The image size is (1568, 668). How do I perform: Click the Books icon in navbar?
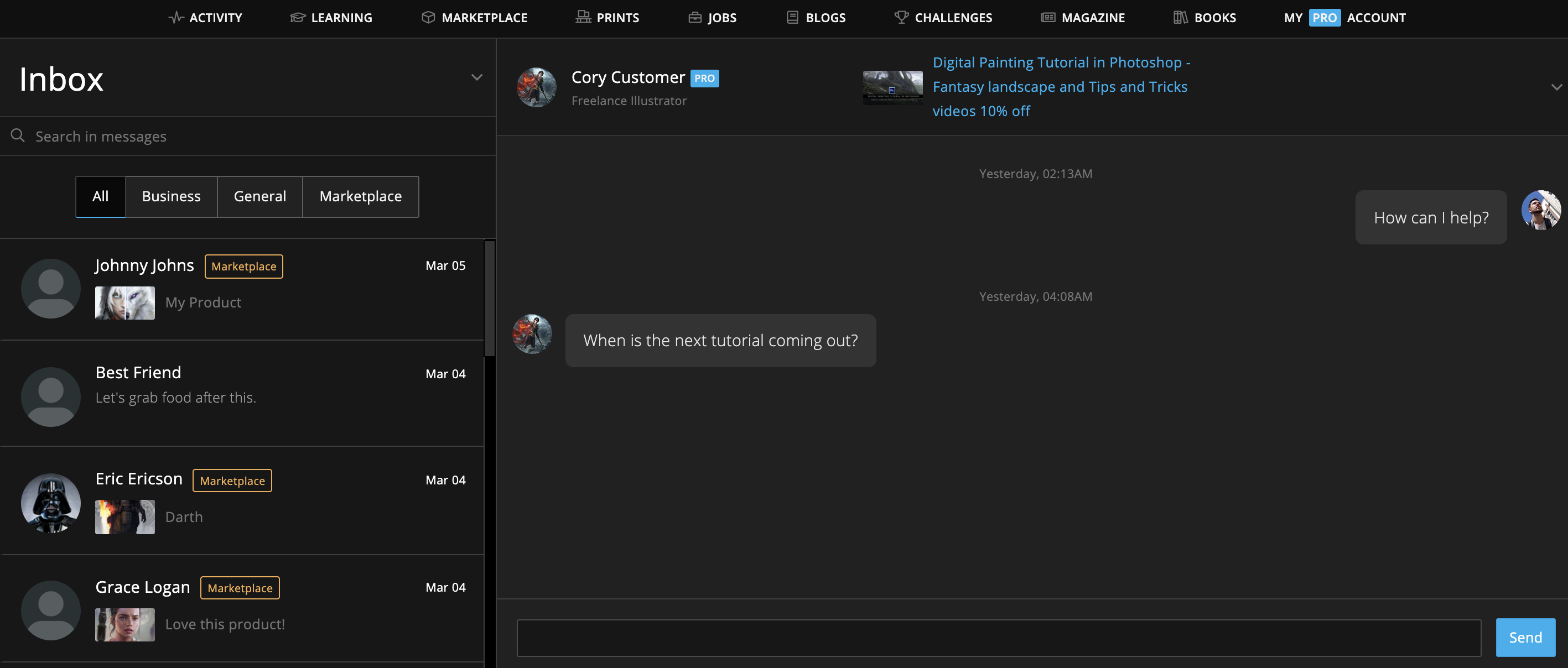1180,17
